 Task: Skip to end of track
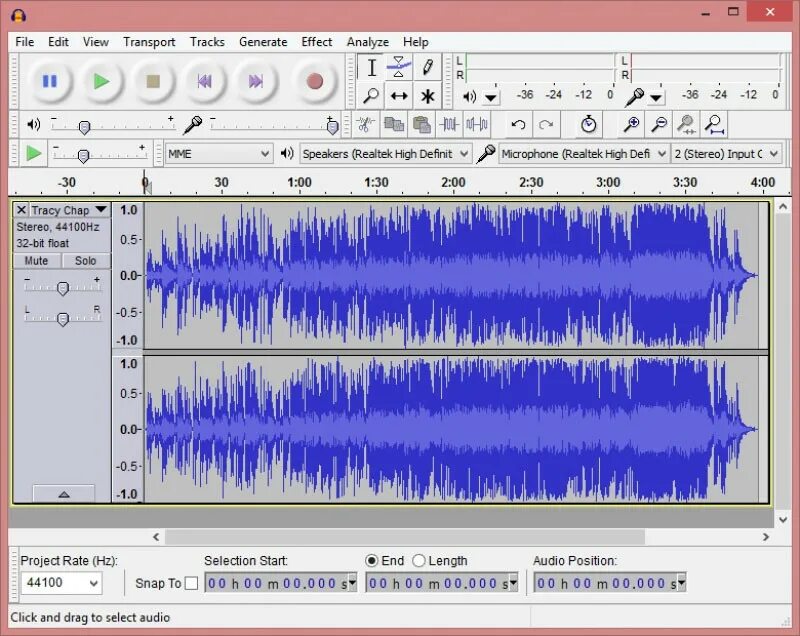coord(256,81)
